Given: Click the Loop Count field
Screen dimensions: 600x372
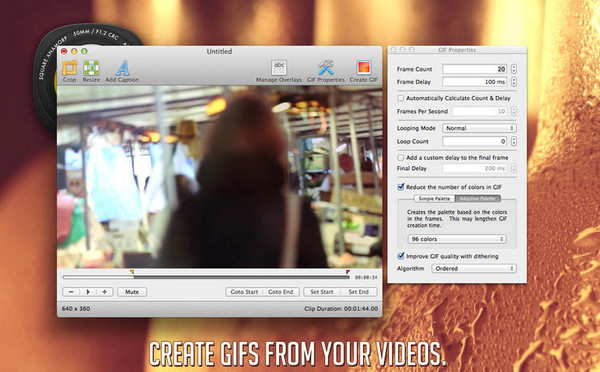Looking at the screenshot, I should (x=475, y=141).
